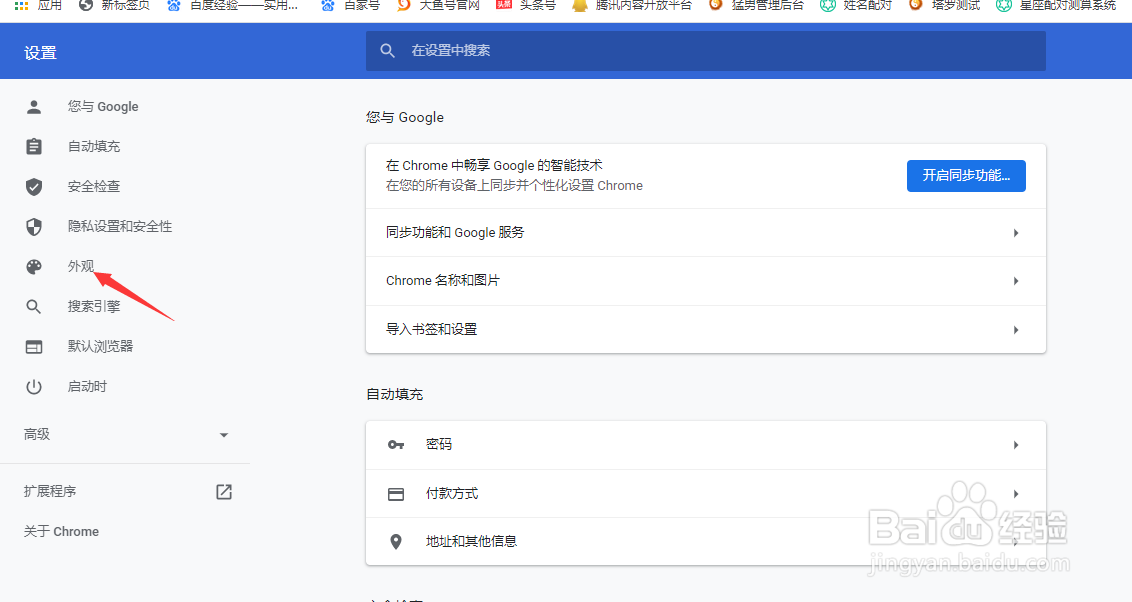Screen dimensions: 1132x602
Task: Click the key icon in the 密码 row
Action: (396, 445)
